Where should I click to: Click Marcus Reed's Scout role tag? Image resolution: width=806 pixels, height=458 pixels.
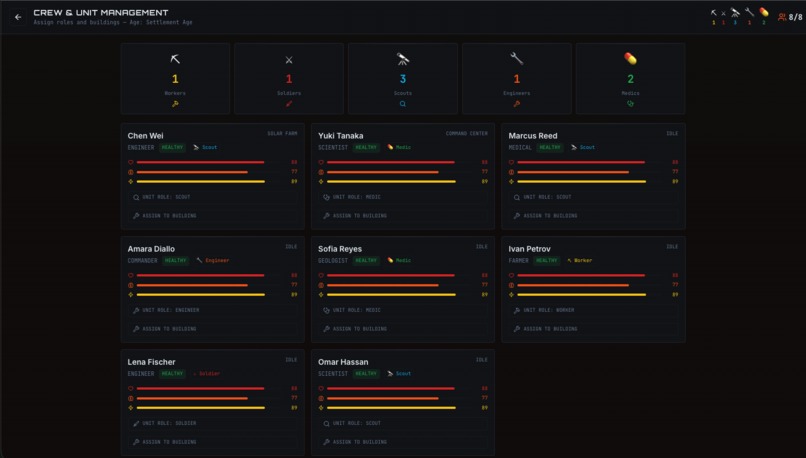tap(583, 148)
